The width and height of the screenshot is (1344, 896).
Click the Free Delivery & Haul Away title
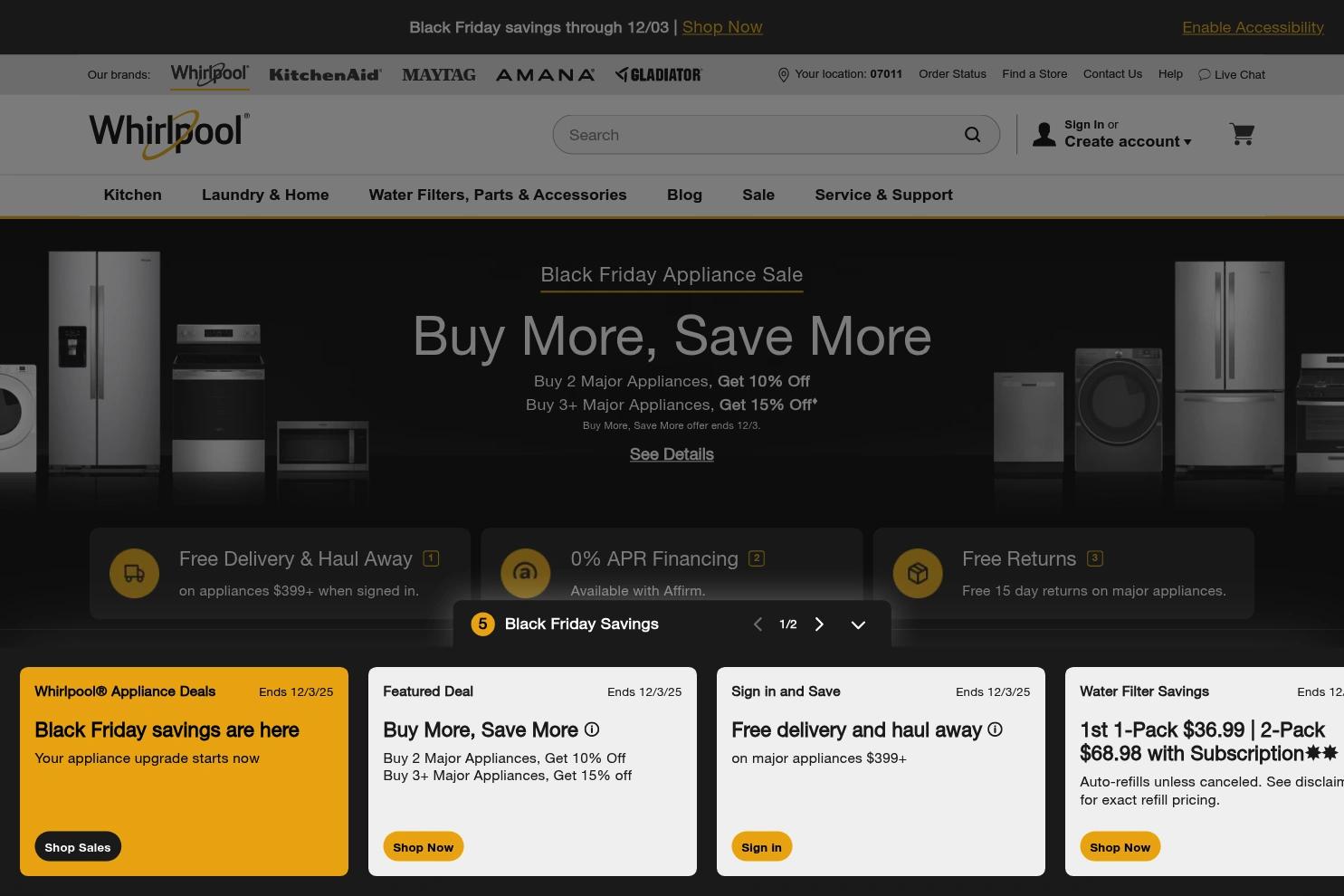296,559
